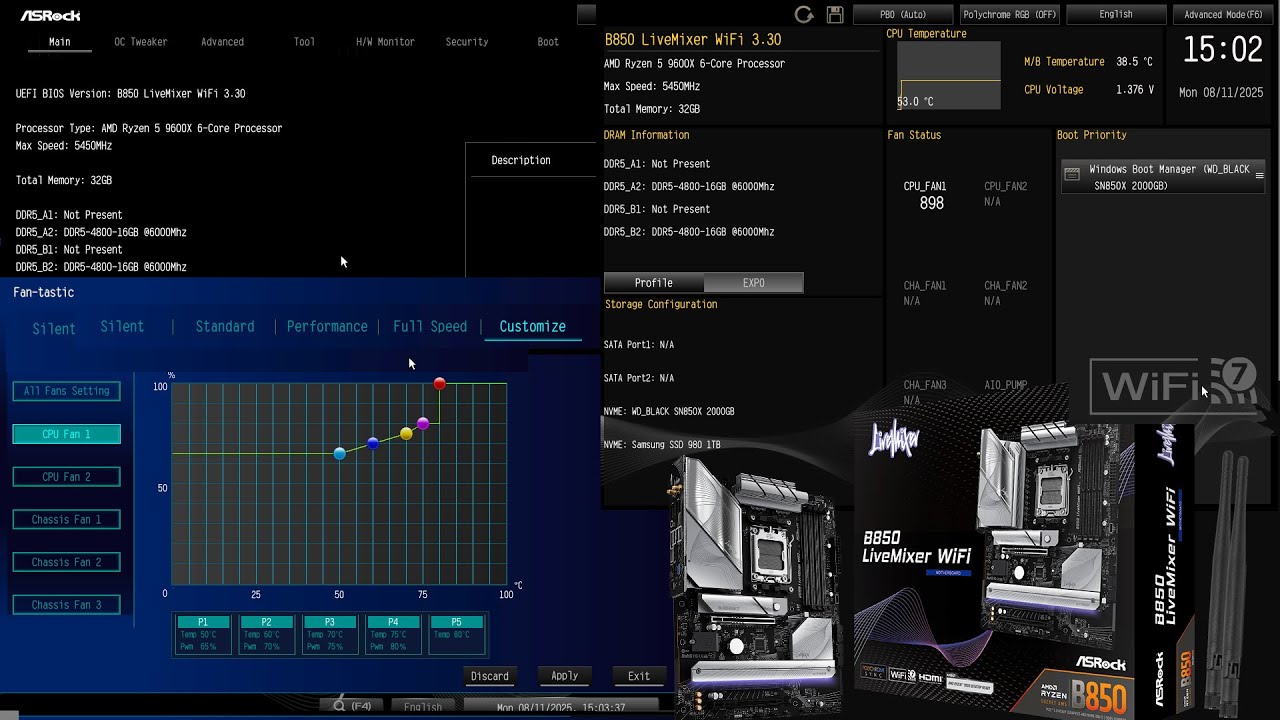Select Chassis Fan 2
The image size is (1280, 720).
[67, 562]
